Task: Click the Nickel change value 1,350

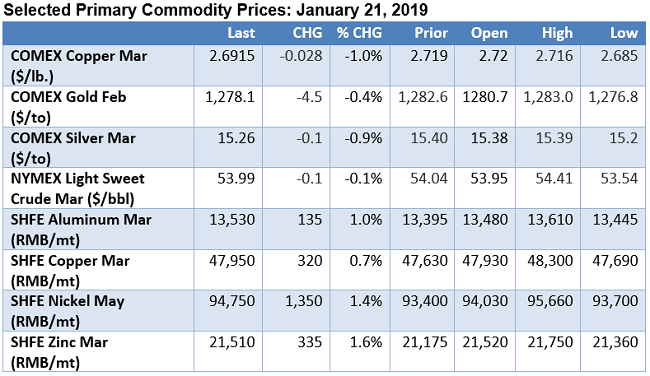Action: [x=304, y=301]
